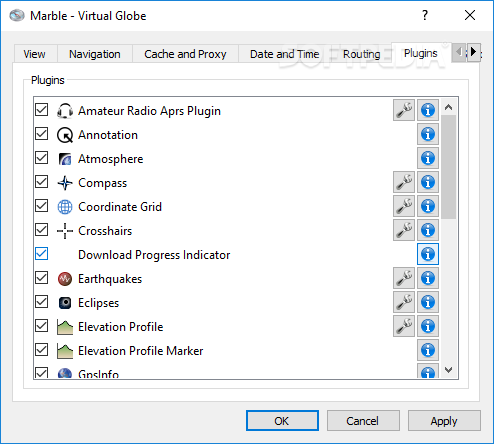Image resolution: width=494 pixels, height=444 pixels.
Task: Click the Earthquakes red seismograph icon
Action: point(65,279)
